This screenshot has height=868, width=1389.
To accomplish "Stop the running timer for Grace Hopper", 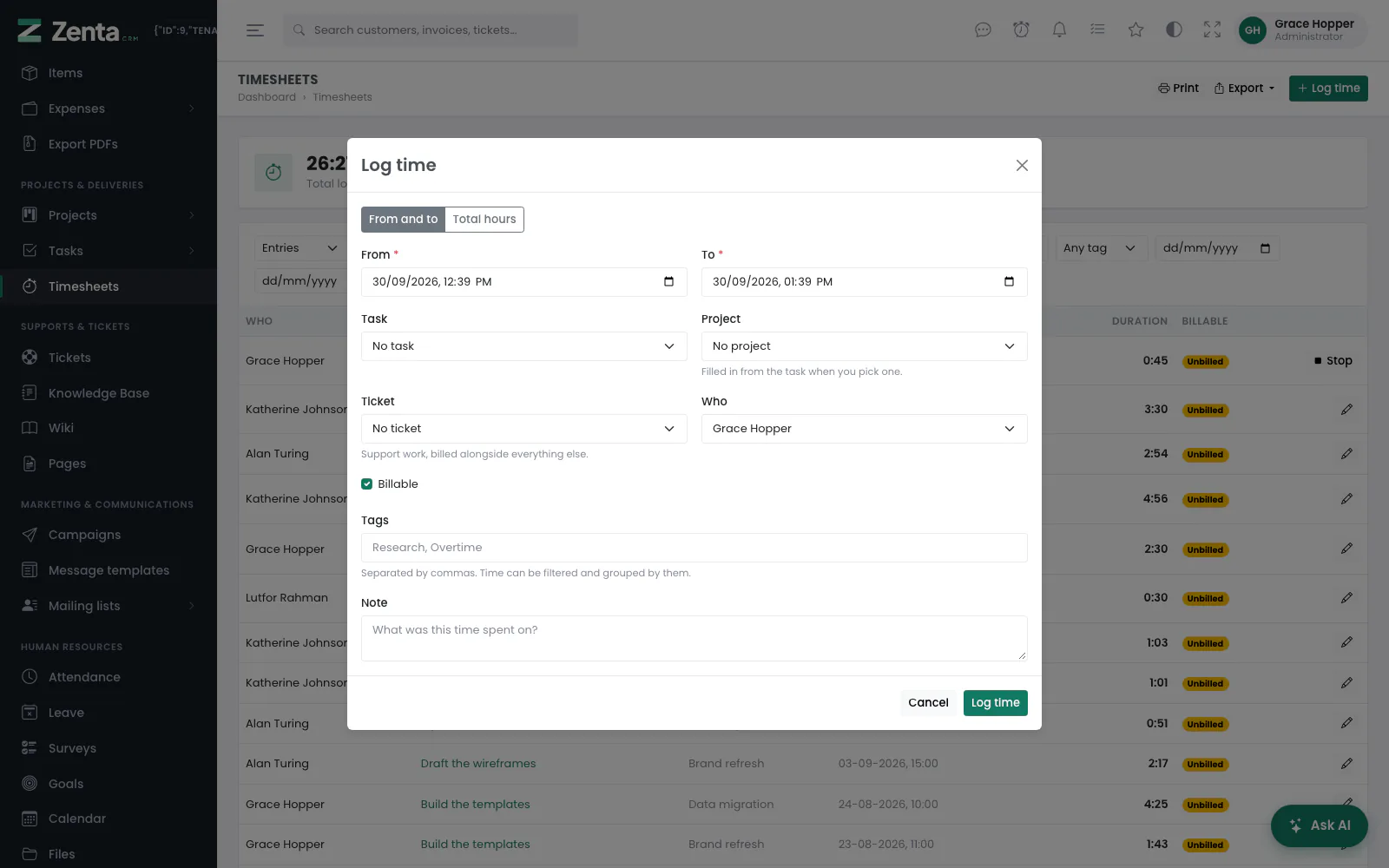I will click(1333, 360).
